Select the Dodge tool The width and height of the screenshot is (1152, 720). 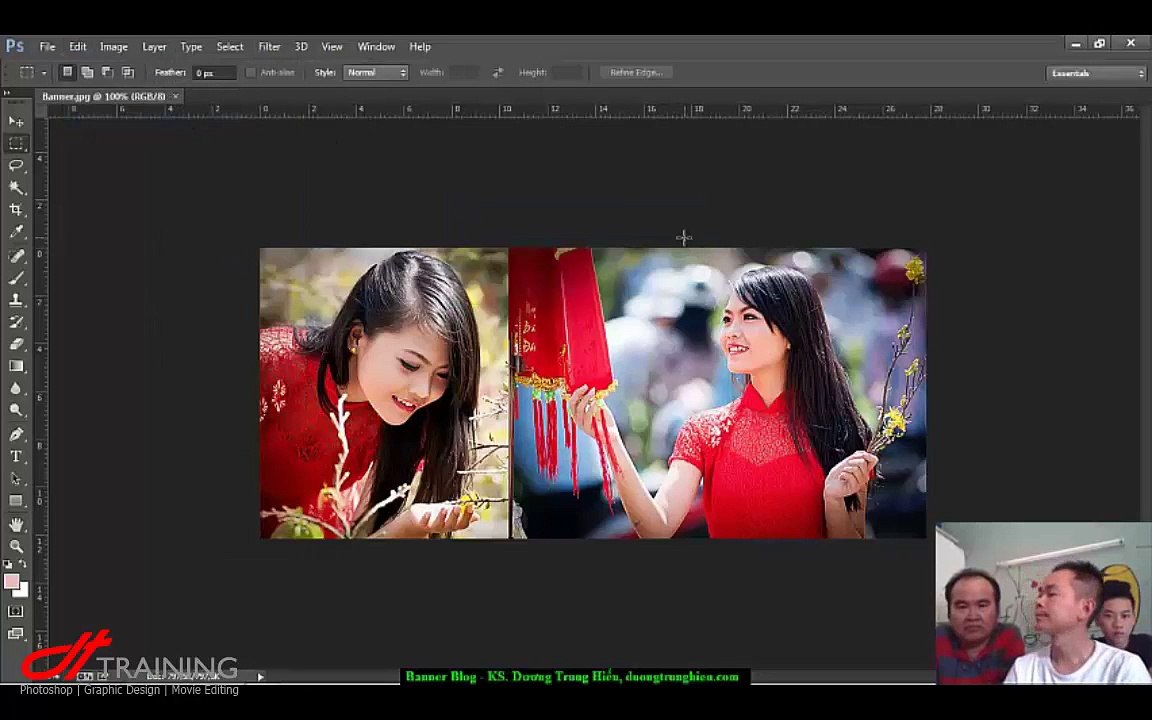tap(16, 410)
